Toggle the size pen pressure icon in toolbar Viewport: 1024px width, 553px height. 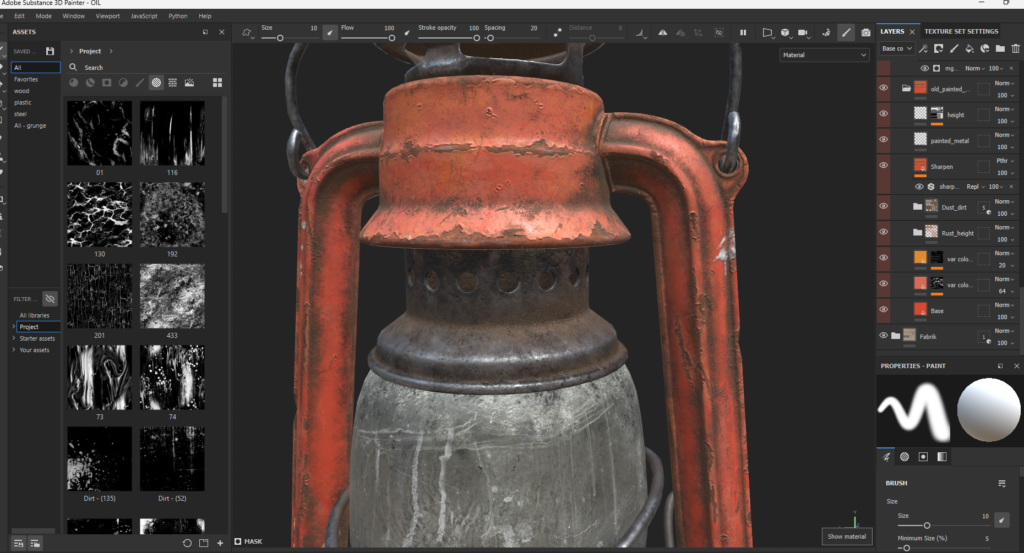click(x=330, y=32)
